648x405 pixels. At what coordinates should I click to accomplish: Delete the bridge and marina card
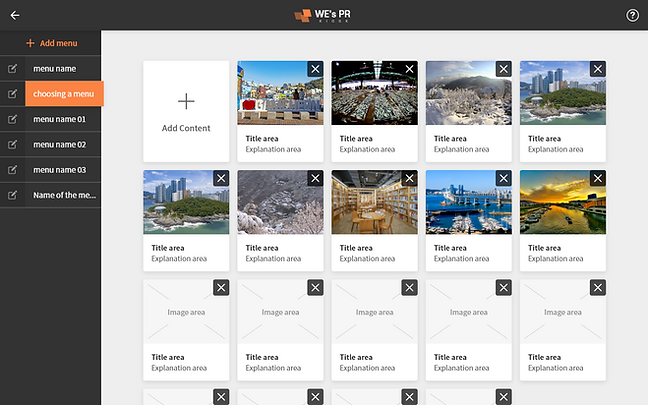pos(503,178)
